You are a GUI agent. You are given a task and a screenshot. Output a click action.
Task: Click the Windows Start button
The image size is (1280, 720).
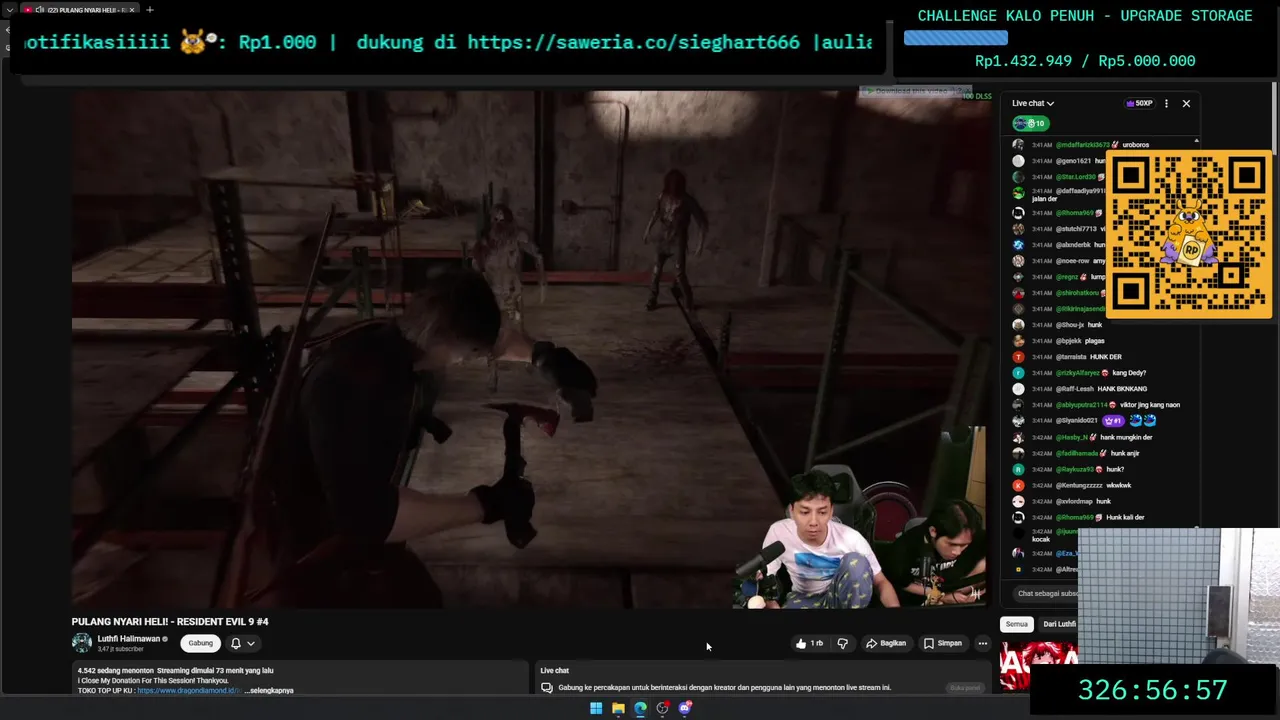596,708
